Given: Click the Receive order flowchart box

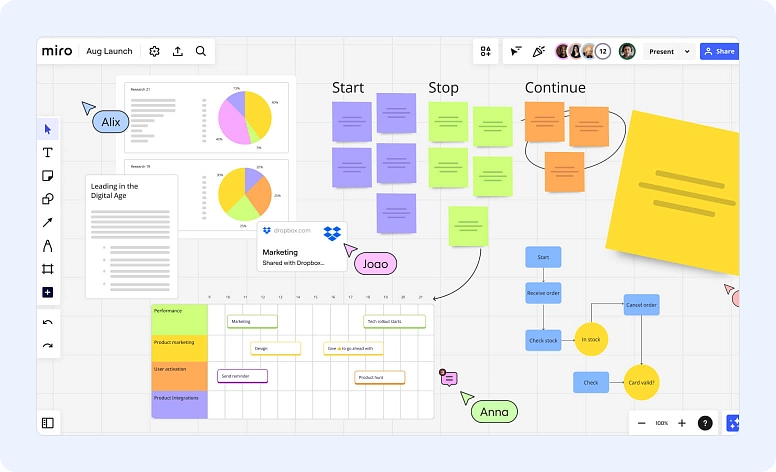Looking at the screenshot, I should [543, 293].
